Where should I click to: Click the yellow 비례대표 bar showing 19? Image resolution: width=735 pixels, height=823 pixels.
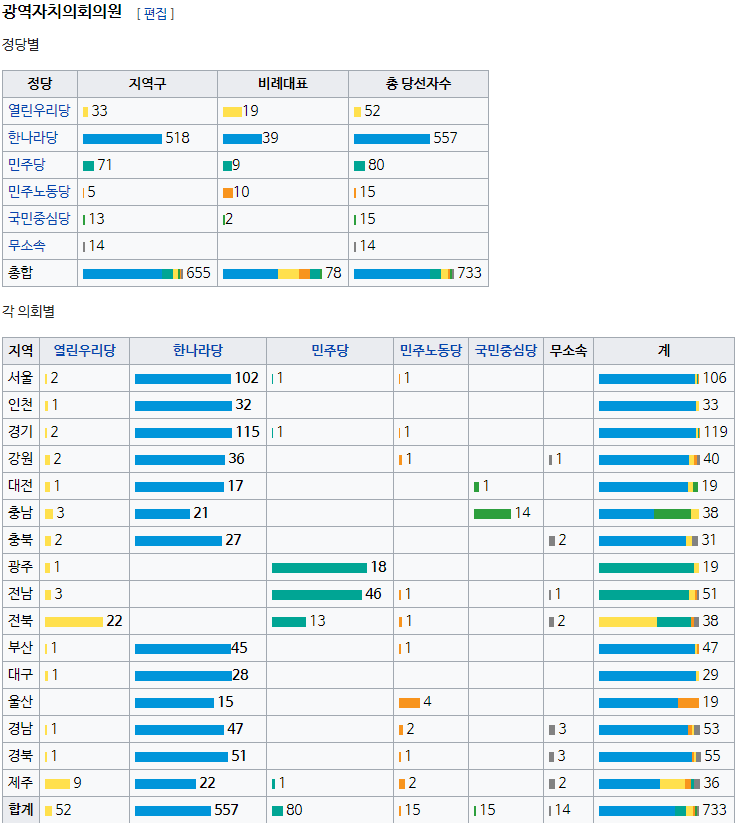(x=232, y=111)
